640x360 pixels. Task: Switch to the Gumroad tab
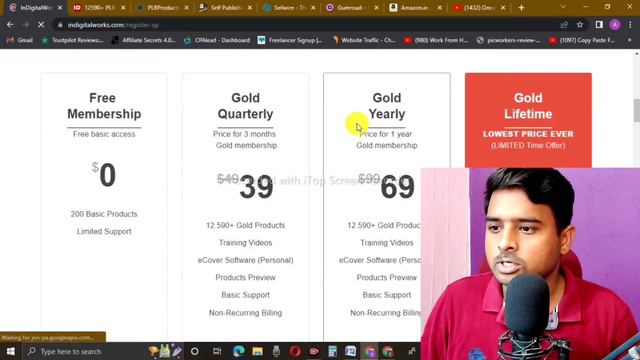[352, 7]
